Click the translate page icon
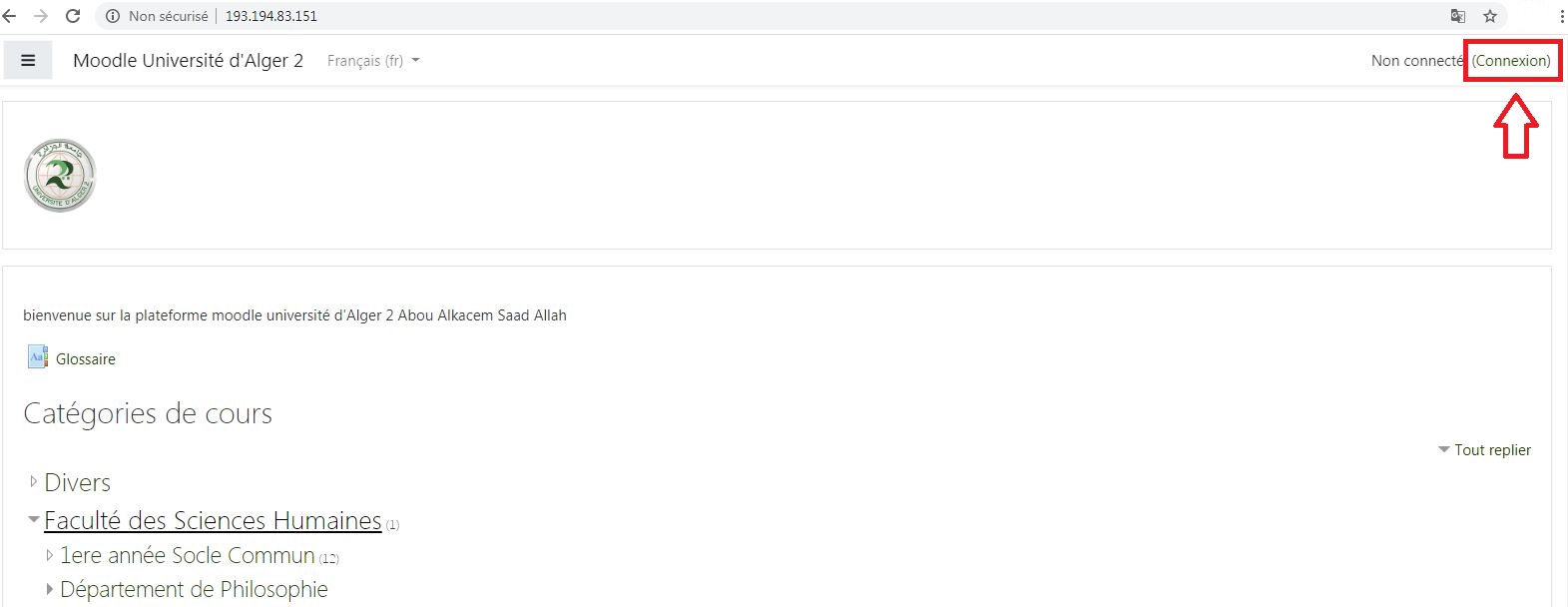The width and height of the screenshot is (1568, 607). click(x=1457, y=16)
